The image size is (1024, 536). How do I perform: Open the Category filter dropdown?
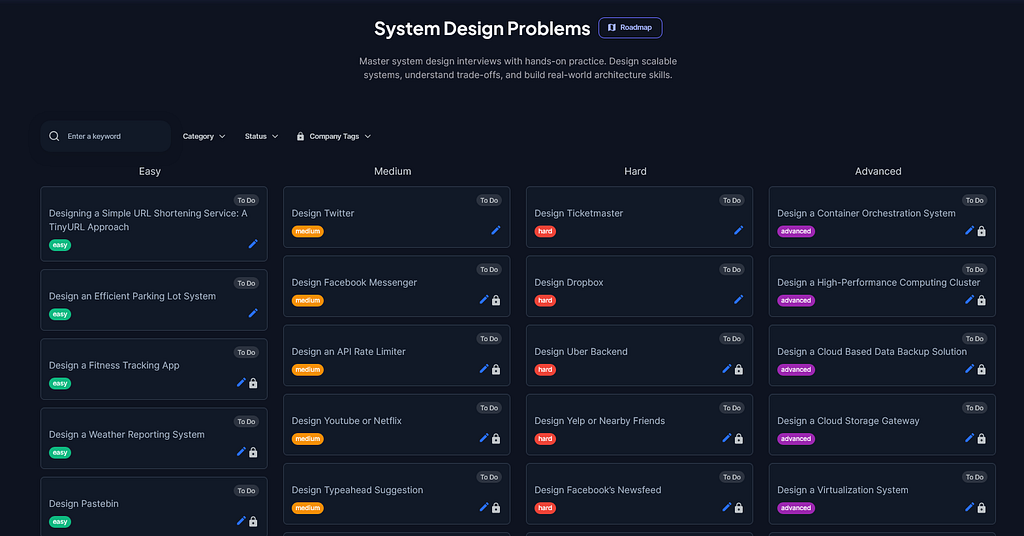[x=204, y=136]
